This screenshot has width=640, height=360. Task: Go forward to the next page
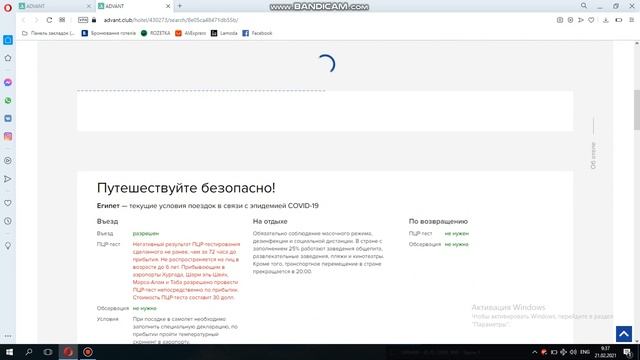click(x=36, y=20)
